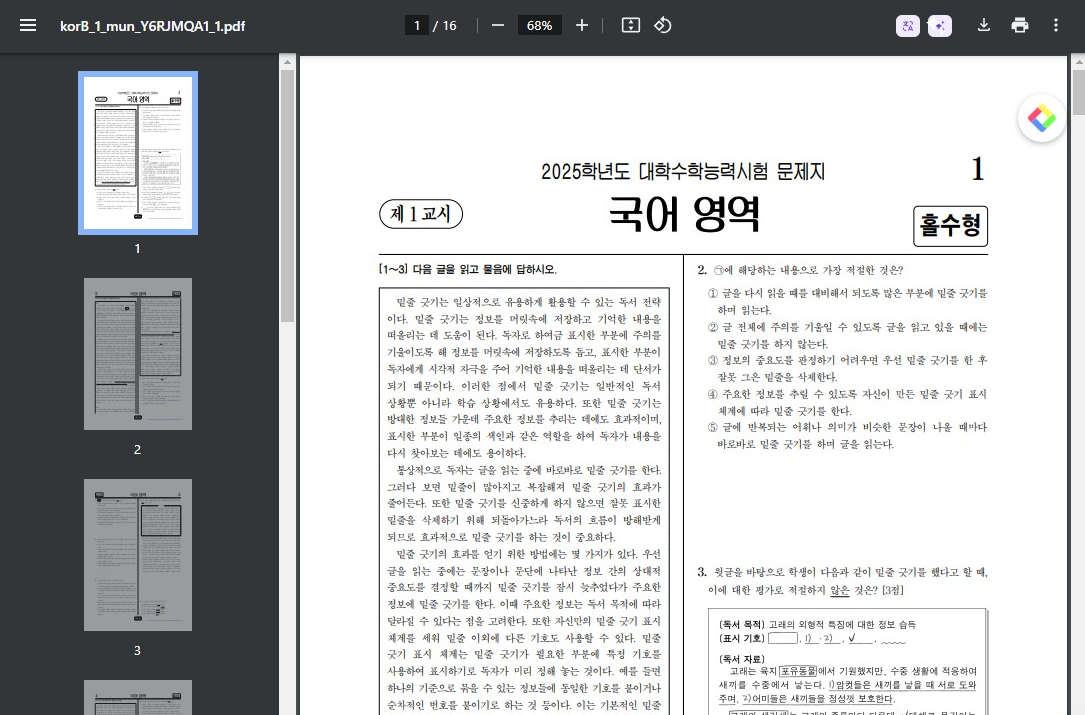Select page 1 thumbnail

138,153
